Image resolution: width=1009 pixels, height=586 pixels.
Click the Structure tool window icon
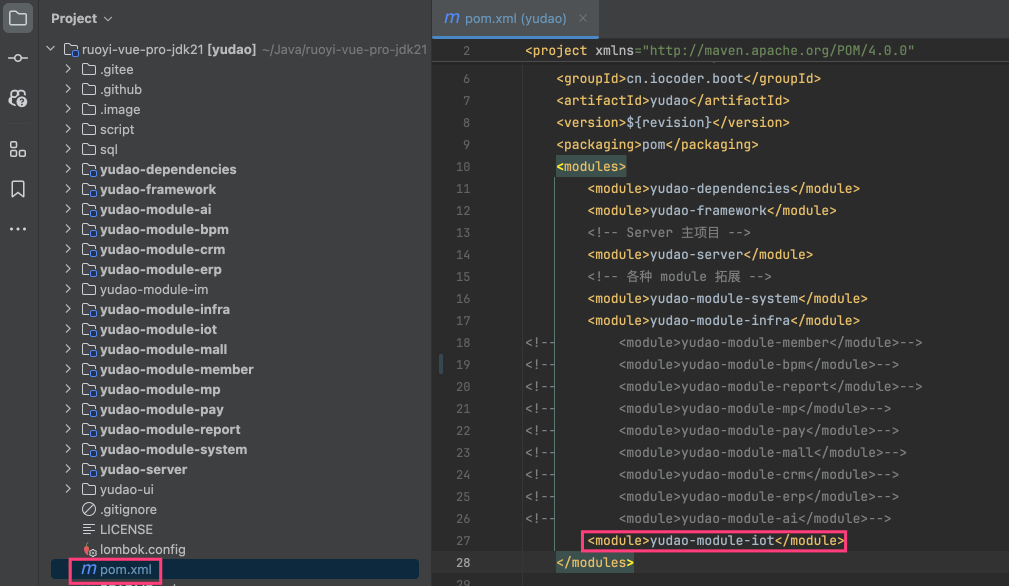[x=18, y=149]
